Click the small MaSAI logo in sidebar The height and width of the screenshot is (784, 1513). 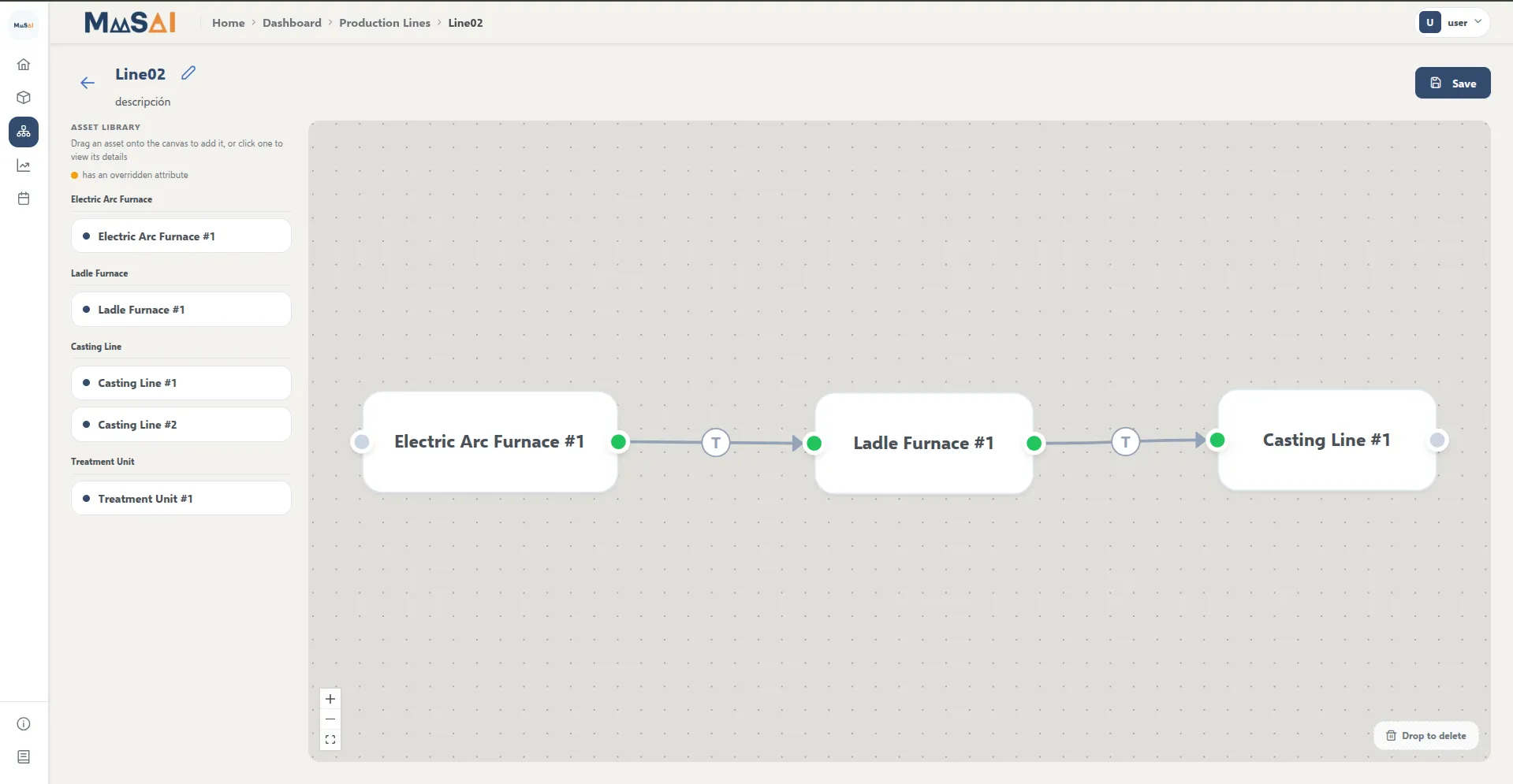click(24, 25)
